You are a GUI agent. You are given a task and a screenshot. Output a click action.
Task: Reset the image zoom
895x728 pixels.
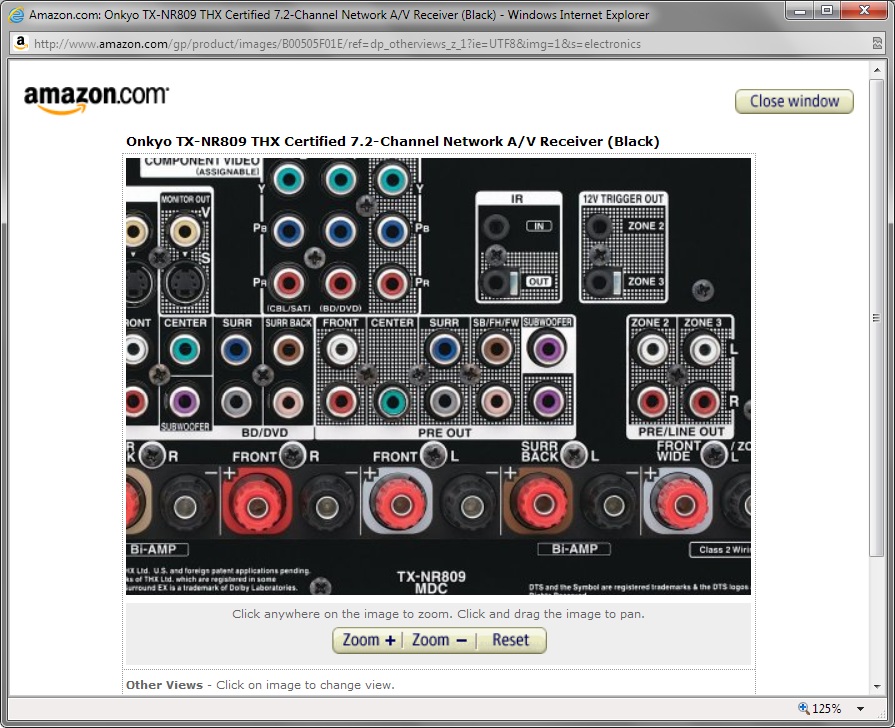(511, 640)
